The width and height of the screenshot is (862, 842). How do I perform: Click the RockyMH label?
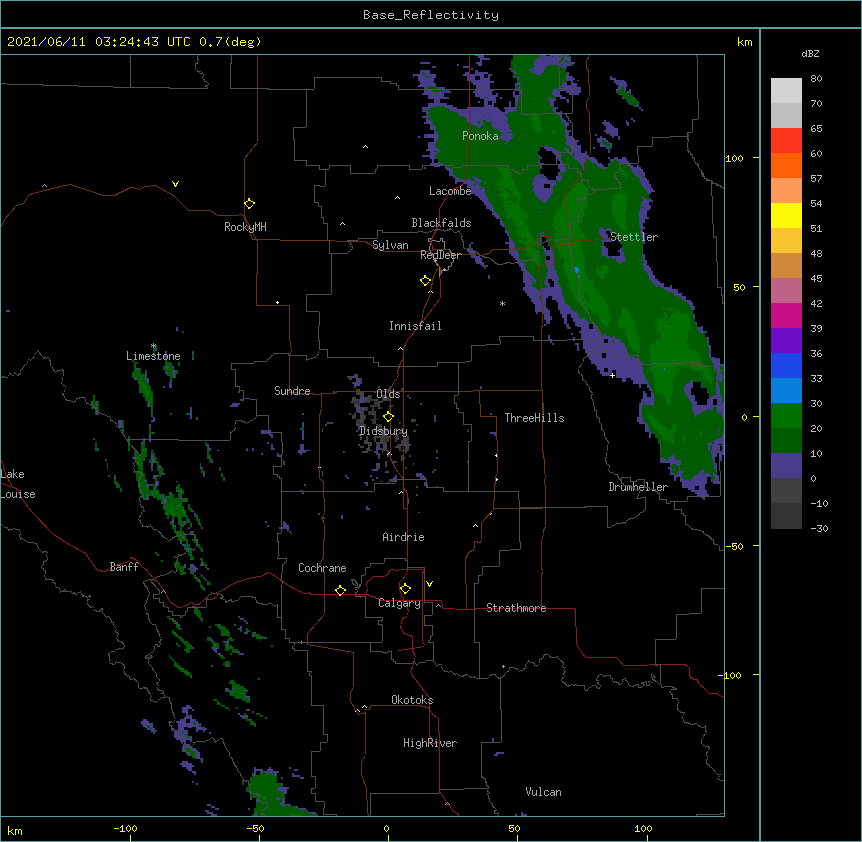[245, 227]
